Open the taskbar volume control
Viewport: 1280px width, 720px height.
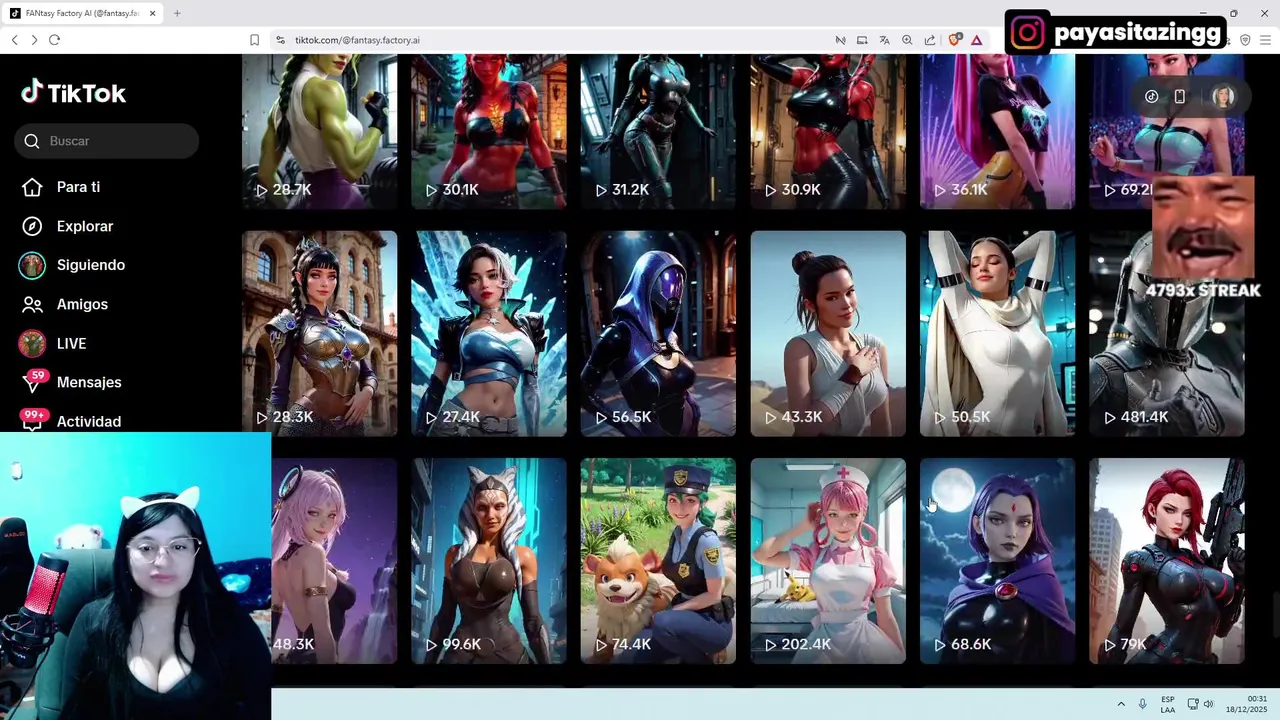(1208, 704)
